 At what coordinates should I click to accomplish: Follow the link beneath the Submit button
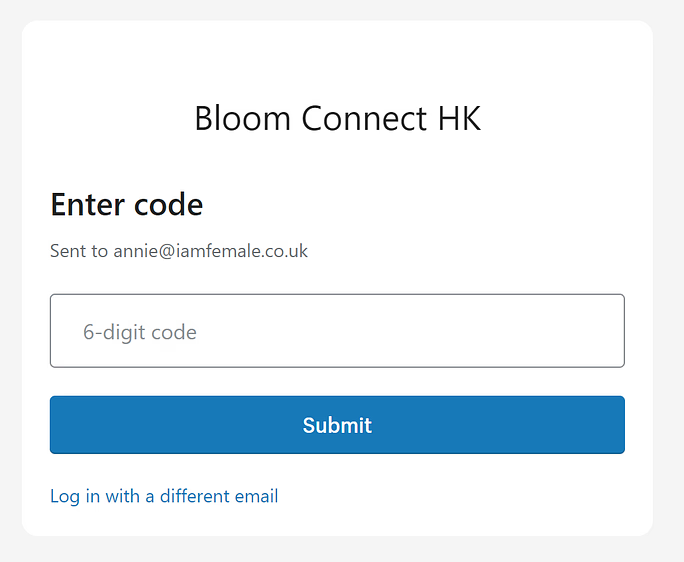pyautogui.click(x=164, y=496)
